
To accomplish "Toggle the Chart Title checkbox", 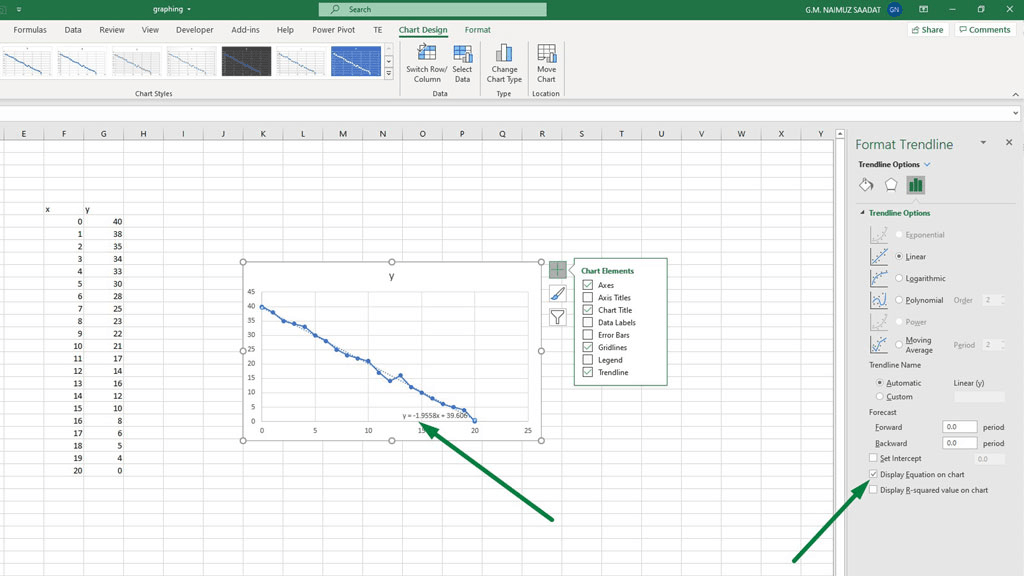I will (588, 310).
